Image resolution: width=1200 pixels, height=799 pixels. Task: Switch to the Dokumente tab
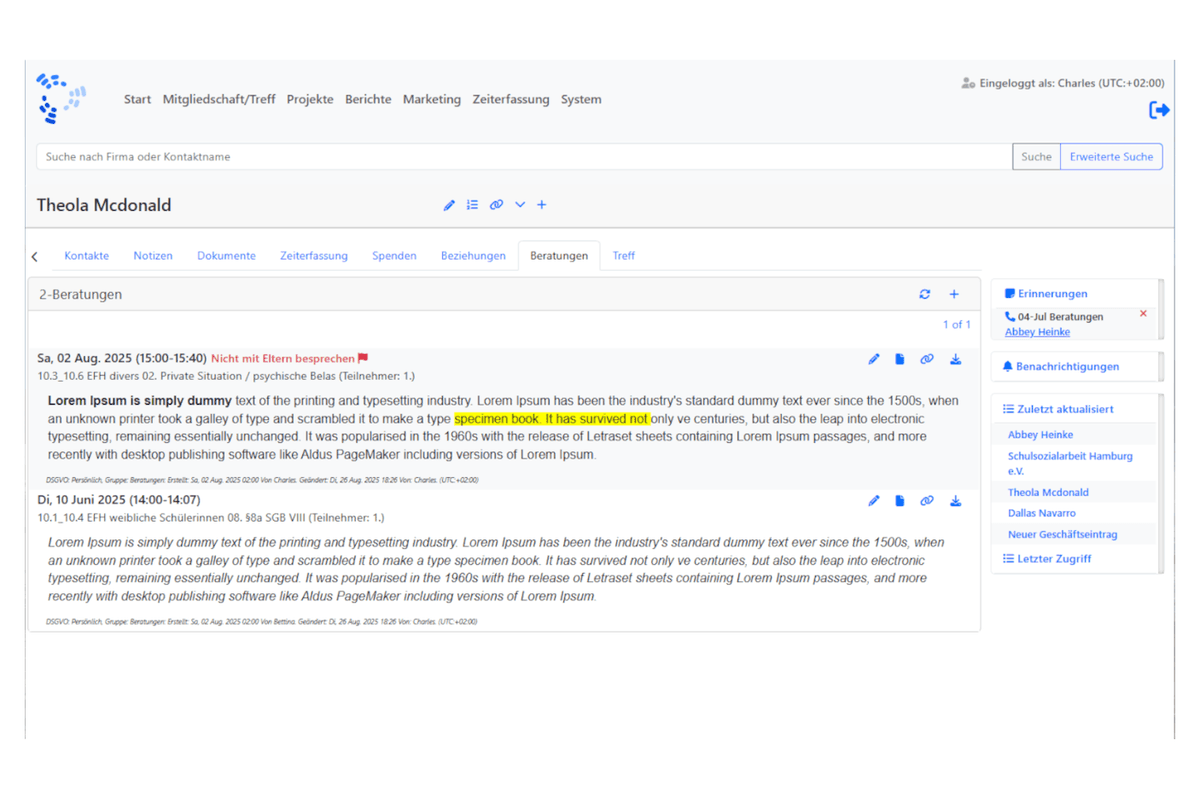(x=226, y=256)
